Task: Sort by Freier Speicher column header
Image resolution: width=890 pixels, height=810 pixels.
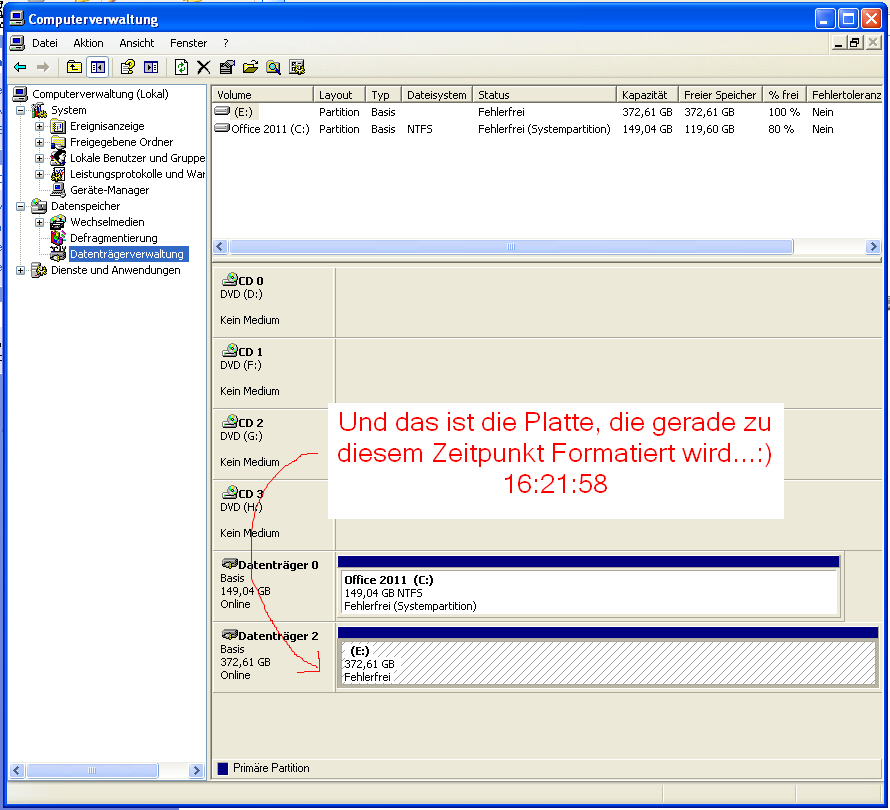Action: tap(720, 94)
